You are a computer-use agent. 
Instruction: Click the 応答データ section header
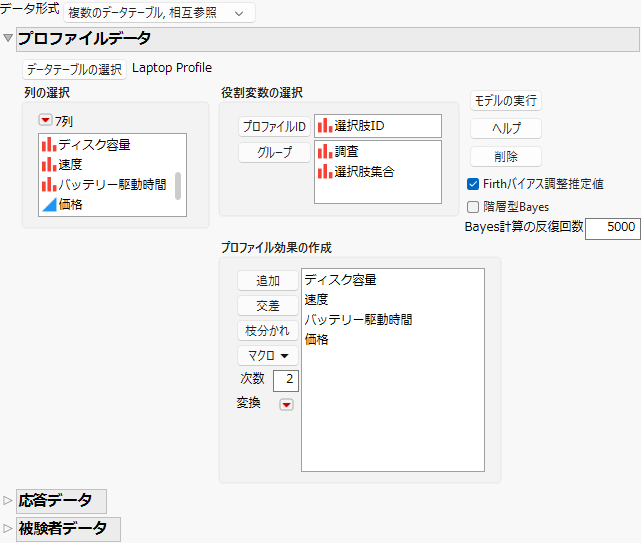(x=61, y=501)
